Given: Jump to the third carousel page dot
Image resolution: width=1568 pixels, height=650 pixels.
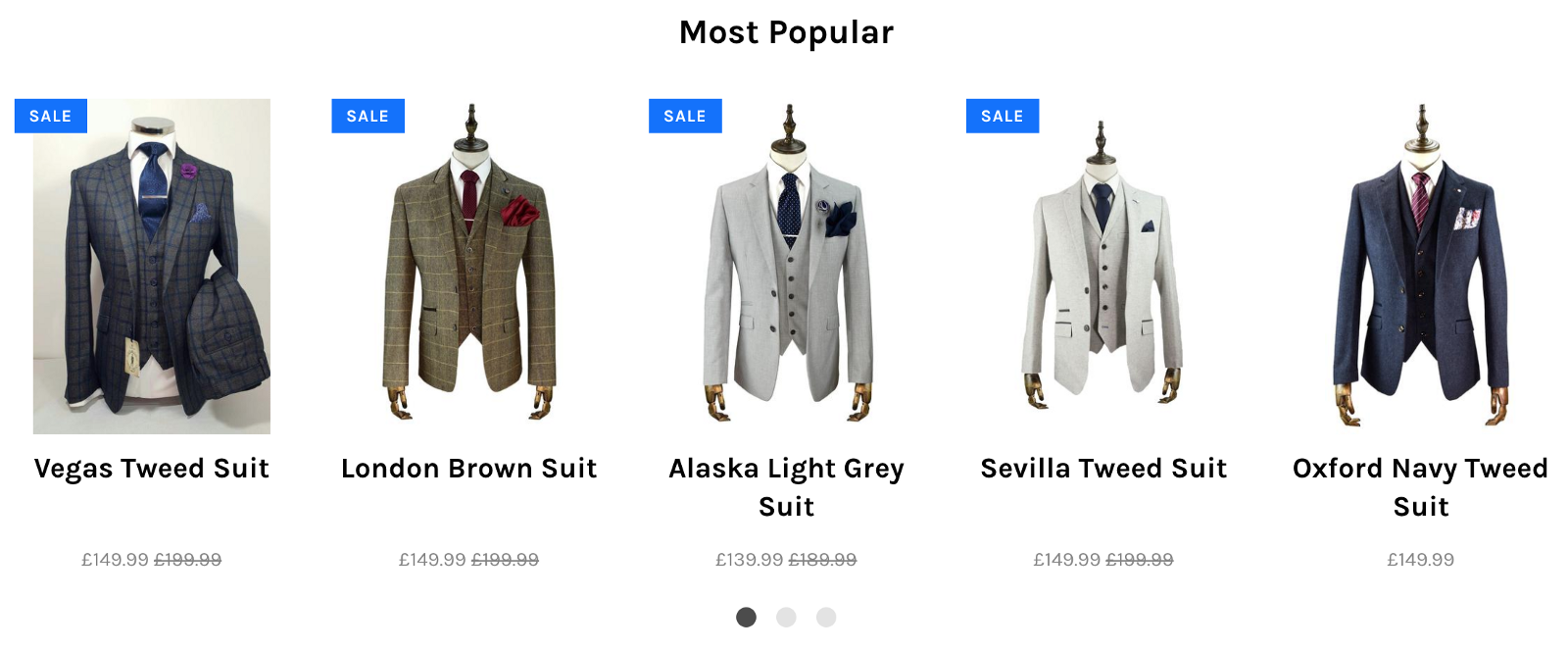Looking at the screenshot, I should [826, 617].
